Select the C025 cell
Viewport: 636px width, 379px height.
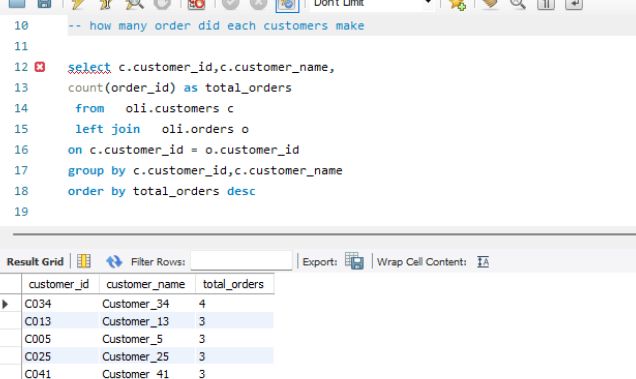[x=60, y=356]
